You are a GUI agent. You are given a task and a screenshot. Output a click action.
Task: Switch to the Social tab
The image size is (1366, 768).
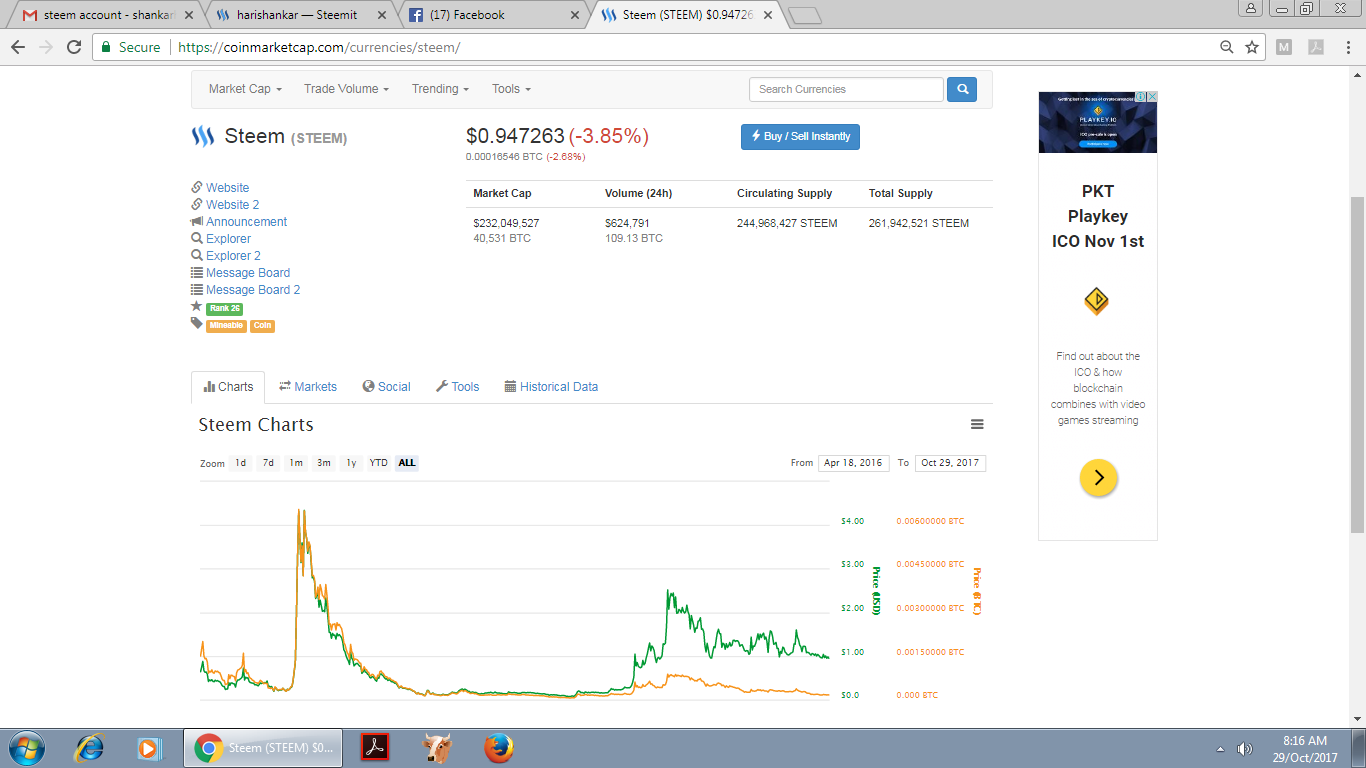387,387
